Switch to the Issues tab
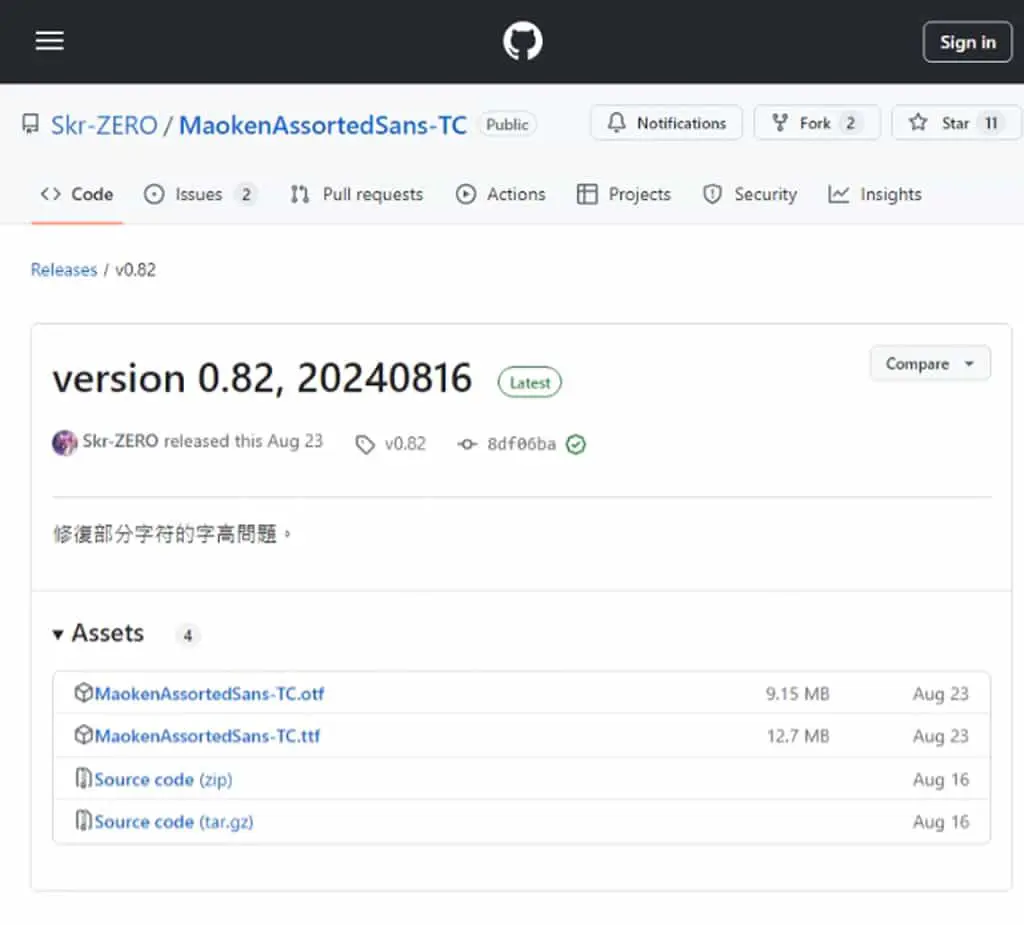 (x=200, y=194)
